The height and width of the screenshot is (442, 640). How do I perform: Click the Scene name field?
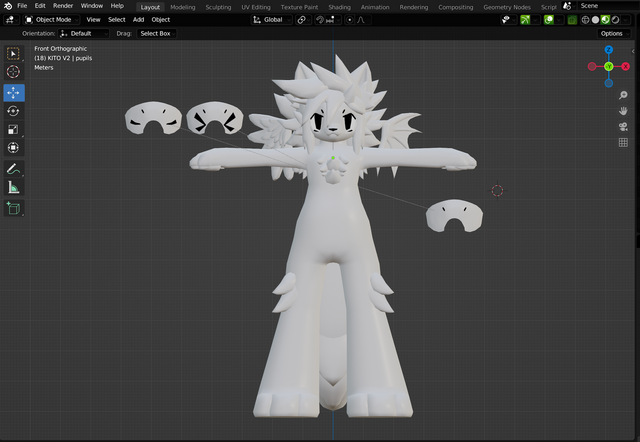pos(608,6)
